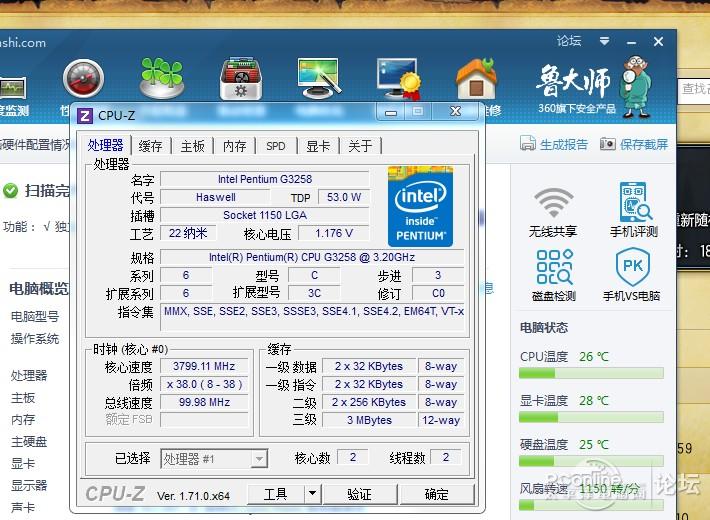Image resolution: width=710 pixels, height=520 pixels.
Task: Click the 三级 cache value 3 MBytes
Action: [369, 420]
